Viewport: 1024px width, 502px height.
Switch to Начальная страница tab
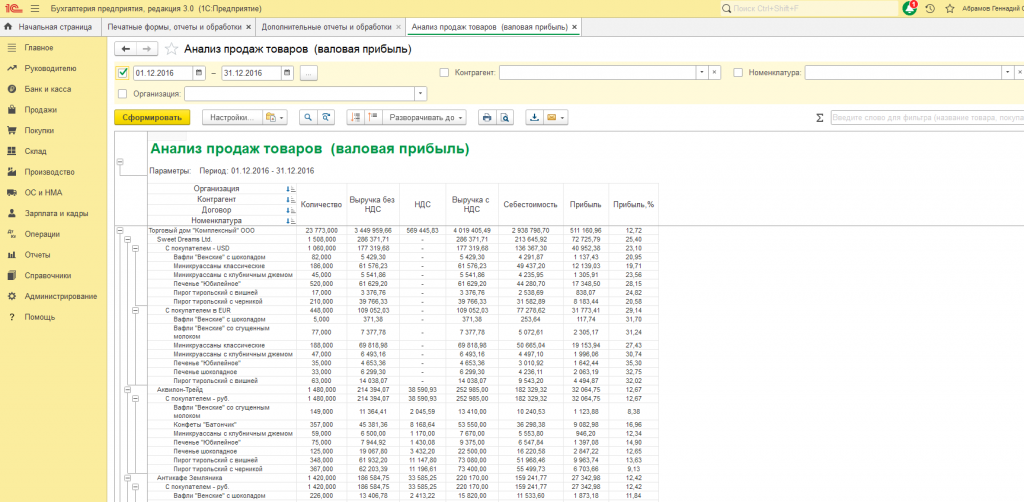(x=50, y=27)
